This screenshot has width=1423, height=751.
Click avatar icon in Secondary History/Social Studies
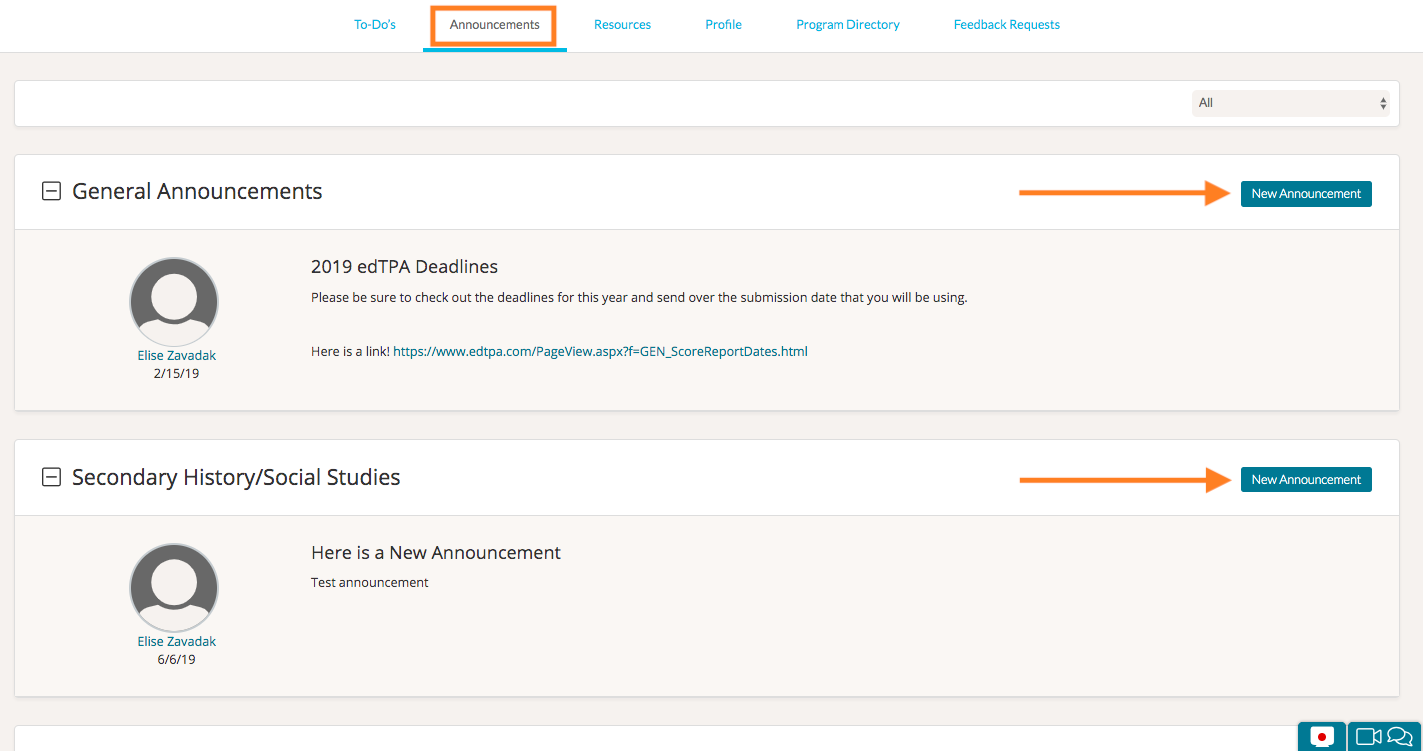pos(174,587)
